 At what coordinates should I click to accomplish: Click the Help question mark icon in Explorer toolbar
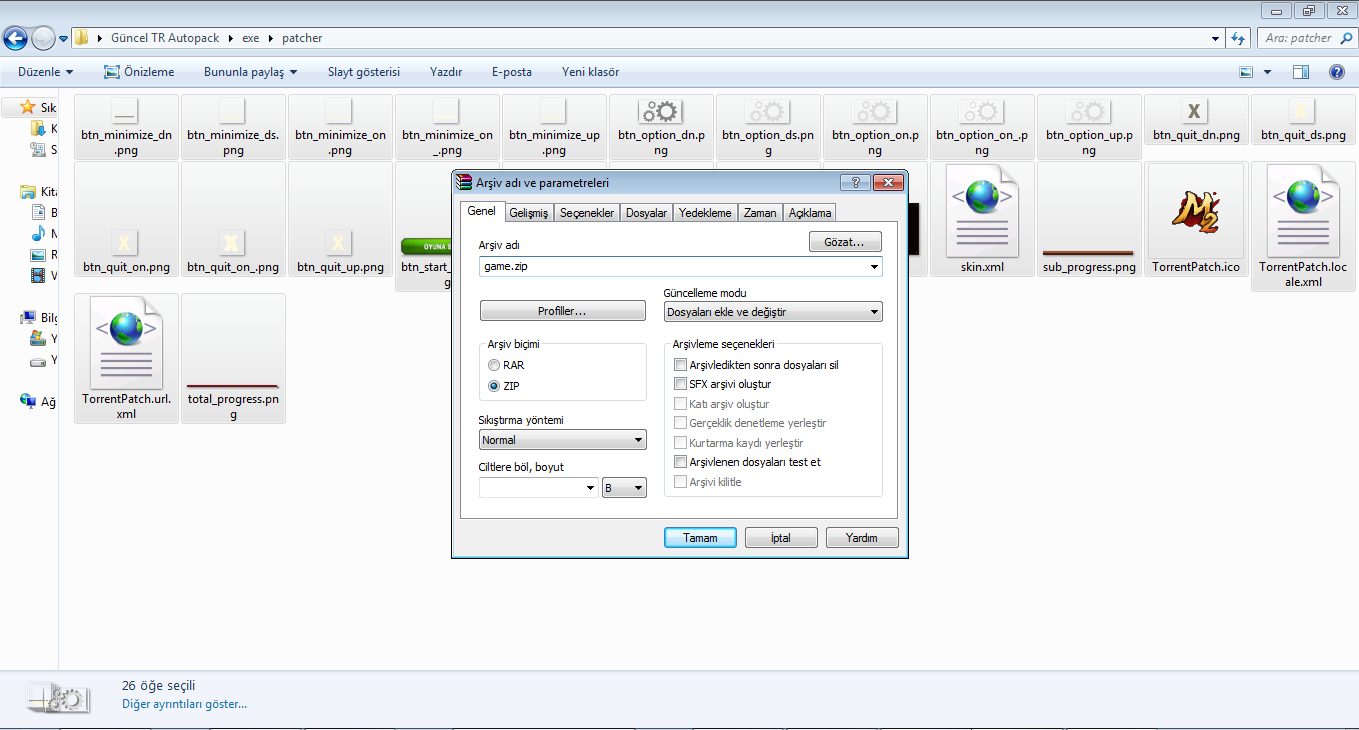tap(1336, 72)
